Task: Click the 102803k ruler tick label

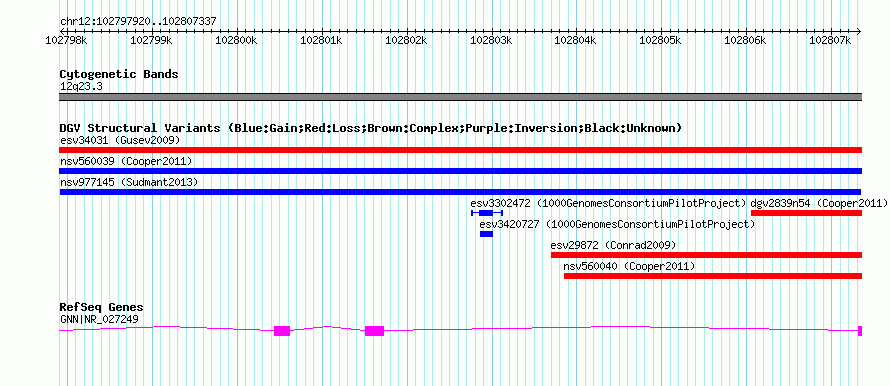Action: [x=490, y=40]
